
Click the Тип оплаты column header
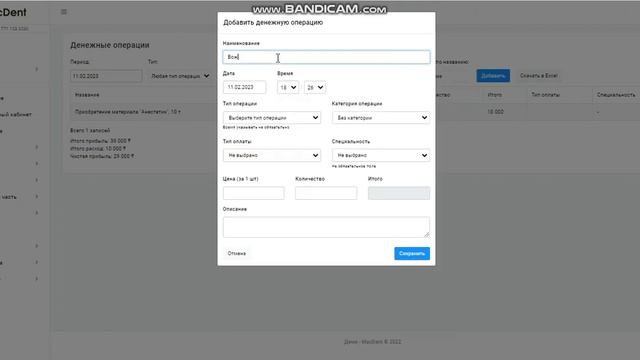point(545,95)
